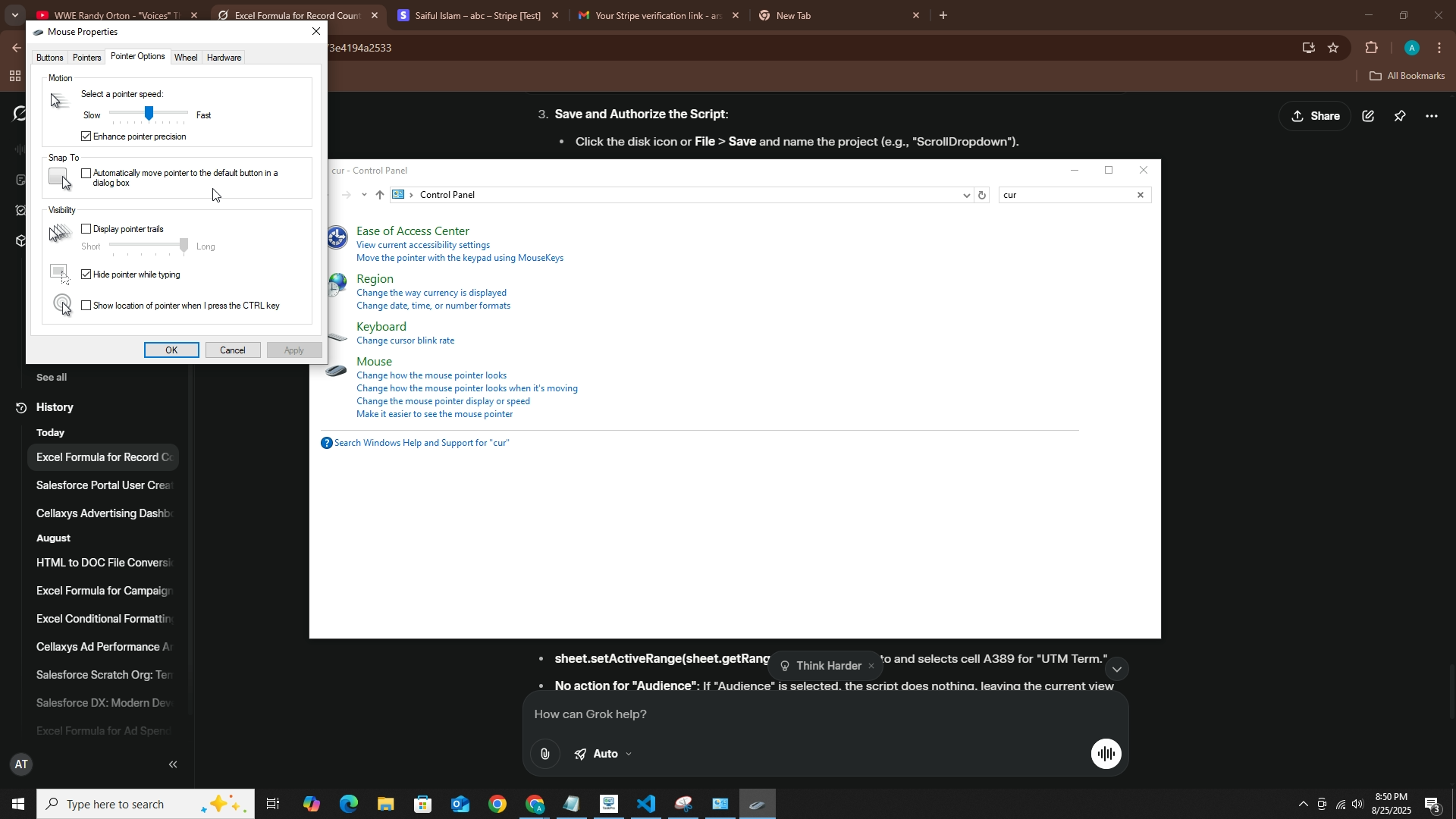The width and height of the screenshot is (1456, 819).
Task: Toggle Enhance pointer precision checkbox
Action: click(86, 136)
